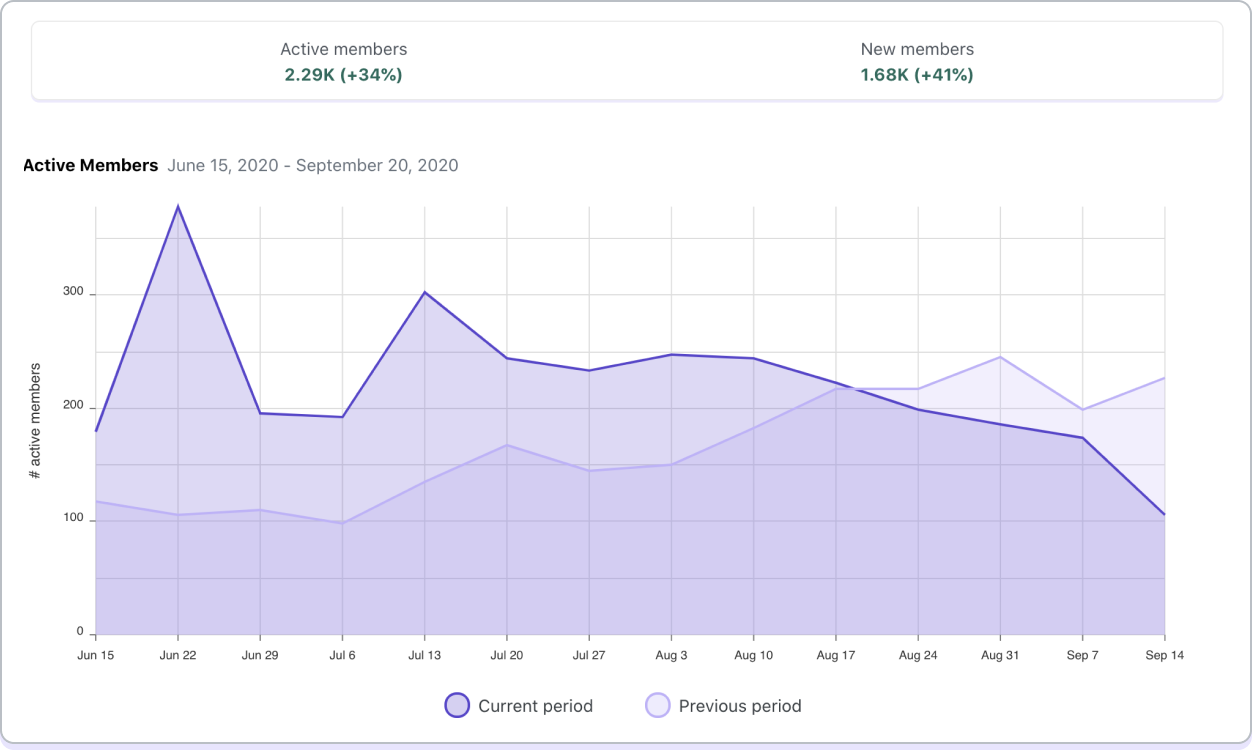Click the Jun 29 x-axis label
Screen dimensions: 1252x750
coord(260,655)
